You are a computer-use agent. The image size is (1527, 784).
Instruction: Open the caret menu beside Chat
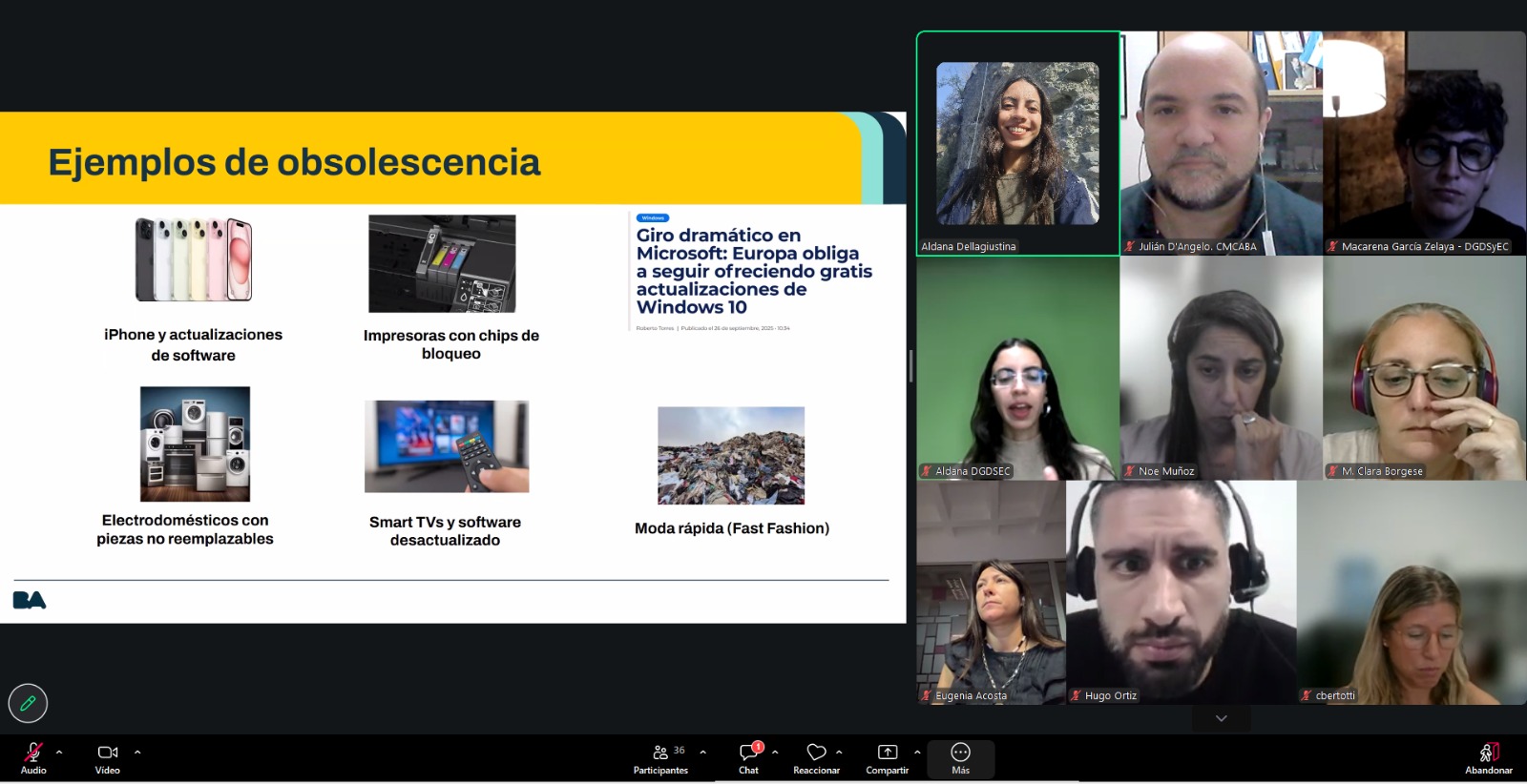[x=775, y=753]
